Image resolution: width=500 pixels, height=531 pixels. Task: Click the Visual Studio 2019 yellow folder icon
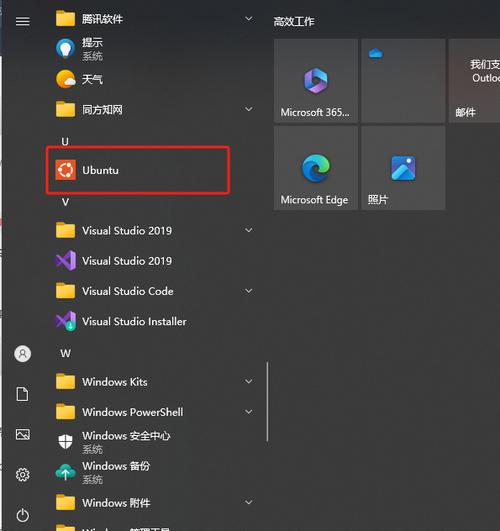(x=65, y=230)
